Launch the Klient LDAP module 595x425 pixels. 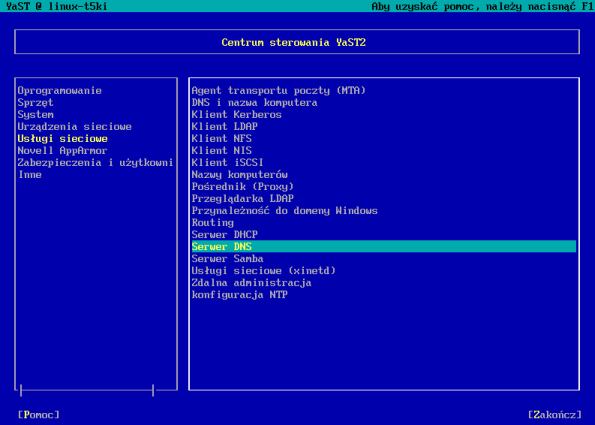pos(225,127)
